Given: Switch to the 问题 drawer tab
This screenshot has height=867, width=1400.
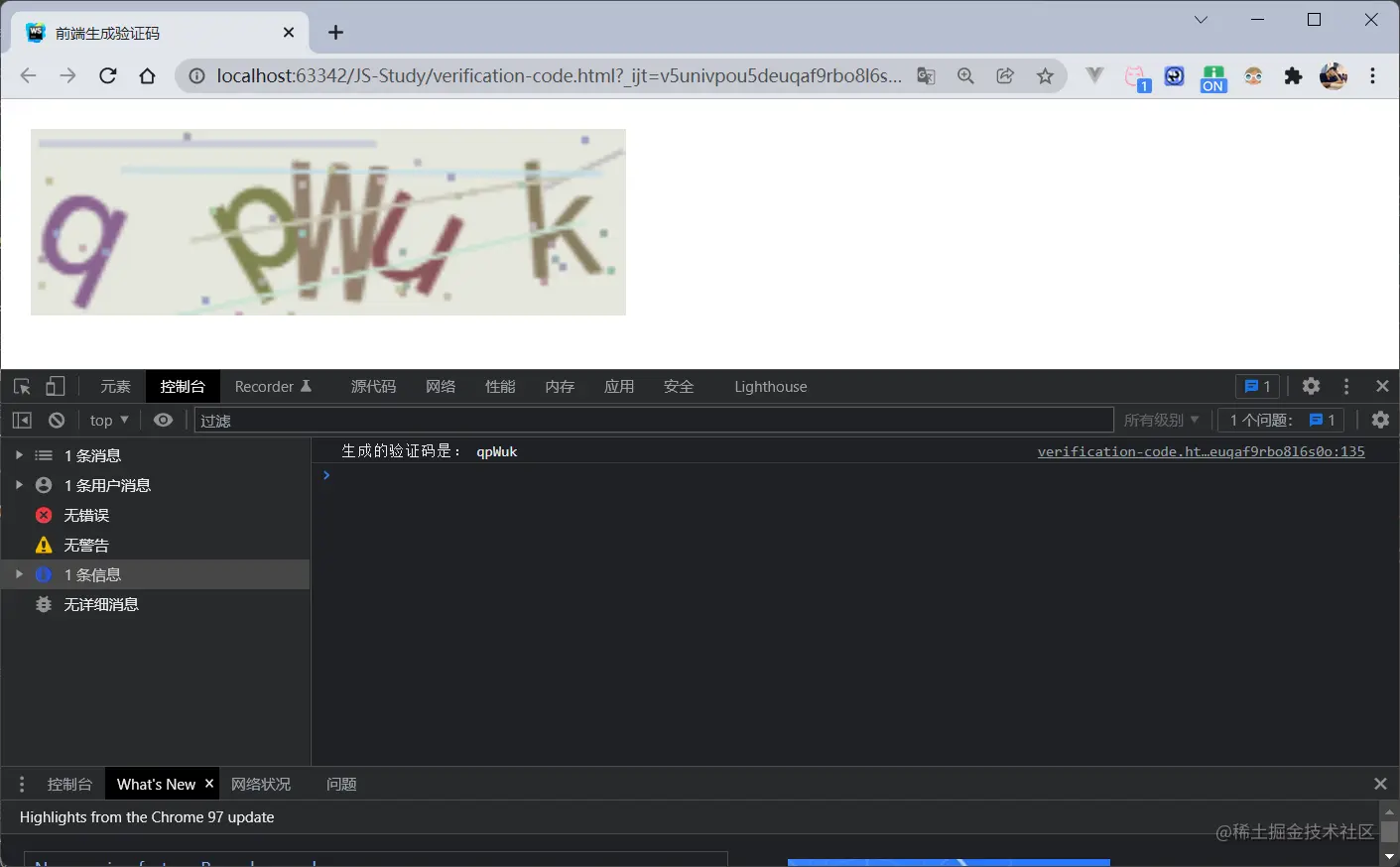Looking at the screenshot, I should click(341, 785).
